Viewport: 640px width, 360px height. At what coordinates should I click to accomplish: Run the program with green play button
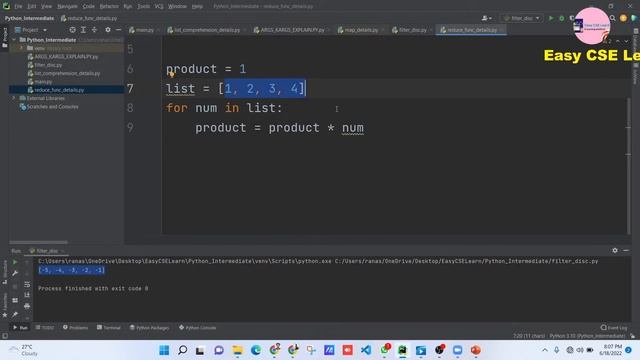point(551,18)
